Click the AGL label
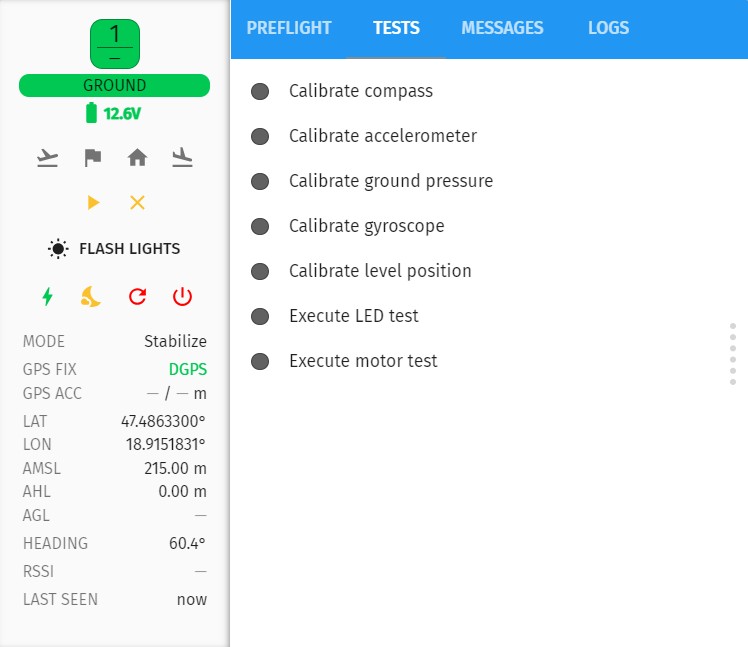Screen dimensions: 748x647 click(36, 515)
